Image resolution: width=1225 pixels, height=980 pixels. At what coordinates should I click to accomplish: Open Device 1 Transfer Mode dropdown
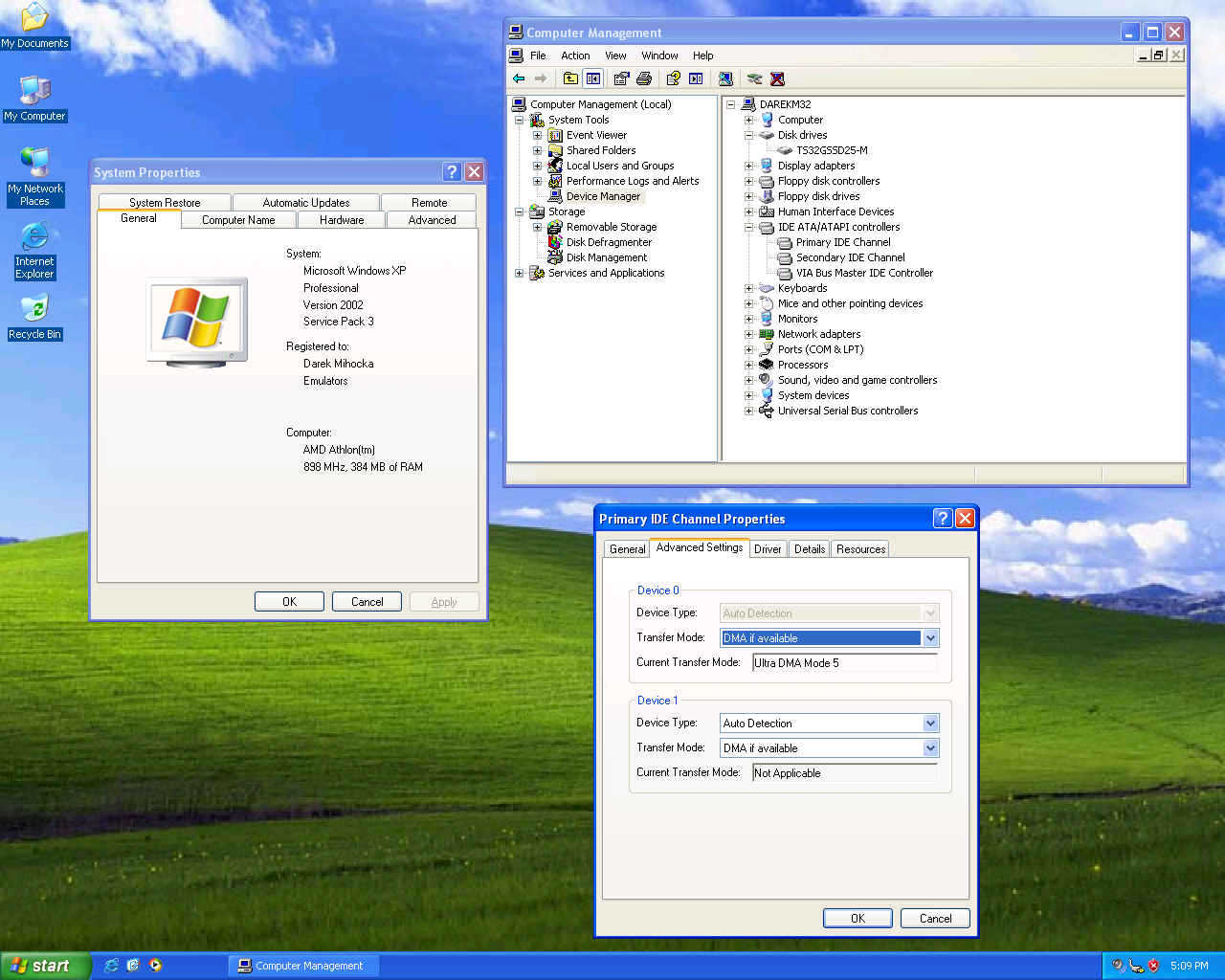click(931, 748)
